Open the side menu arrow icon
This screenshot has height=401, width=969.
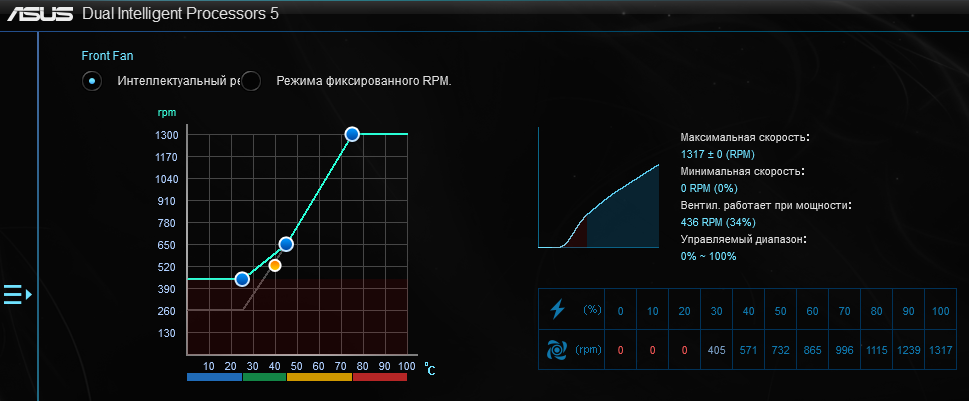pyautogui.click(x=17, y=295)
